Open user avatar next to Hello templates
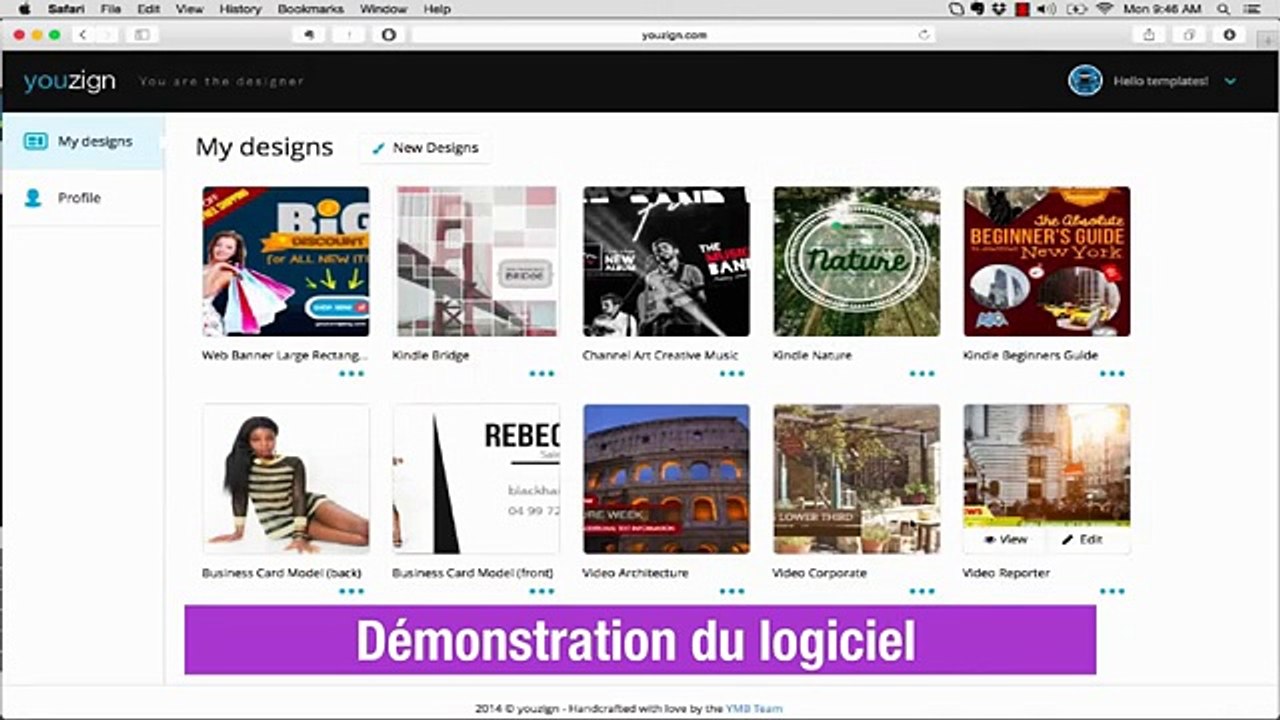The image size is (1280, 720). coord(1085,81)
